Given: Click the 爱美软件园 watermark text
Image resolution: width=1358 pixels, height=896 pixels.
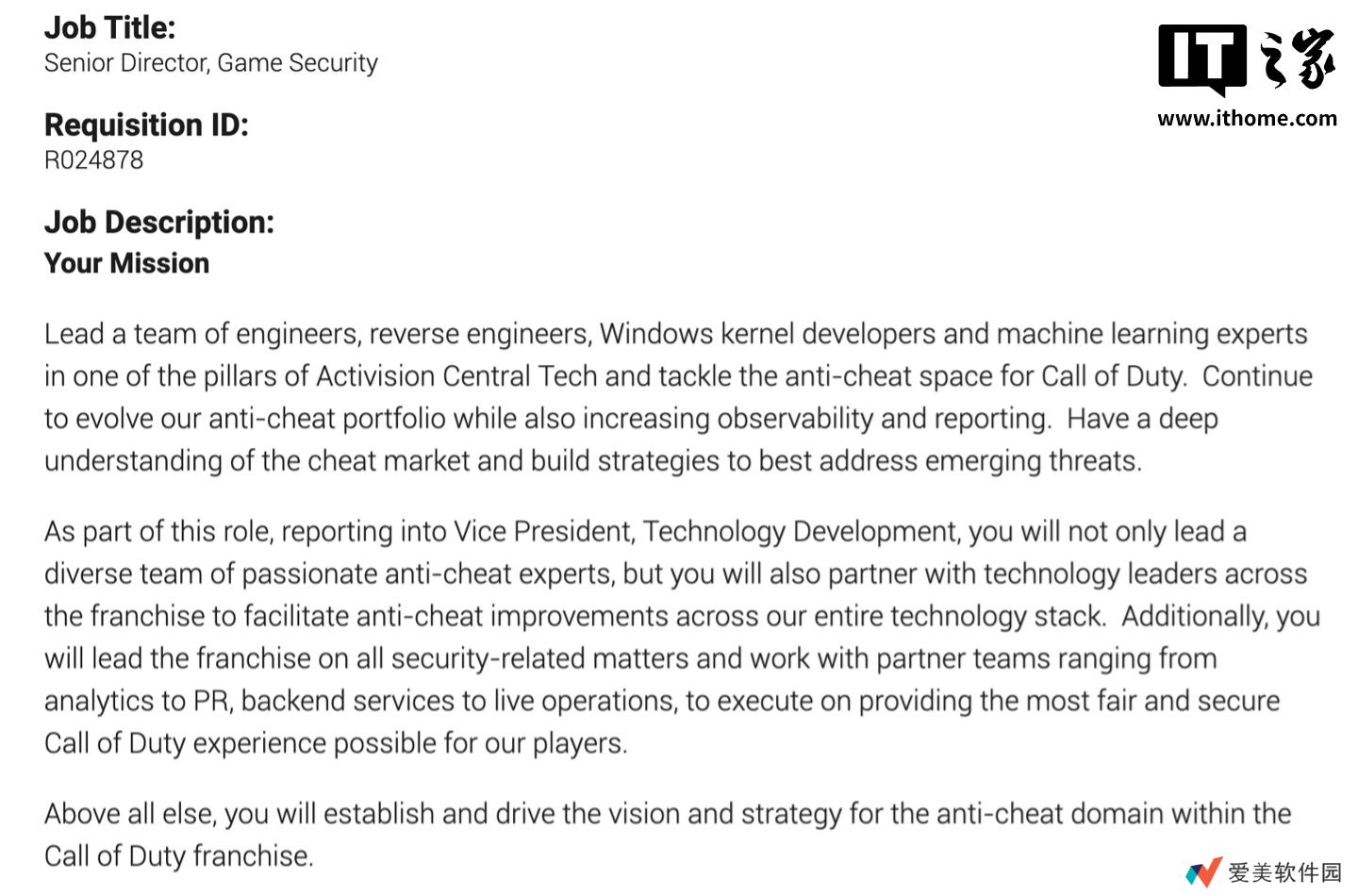Looking at the screenshot, I should tap(1284, 872).
